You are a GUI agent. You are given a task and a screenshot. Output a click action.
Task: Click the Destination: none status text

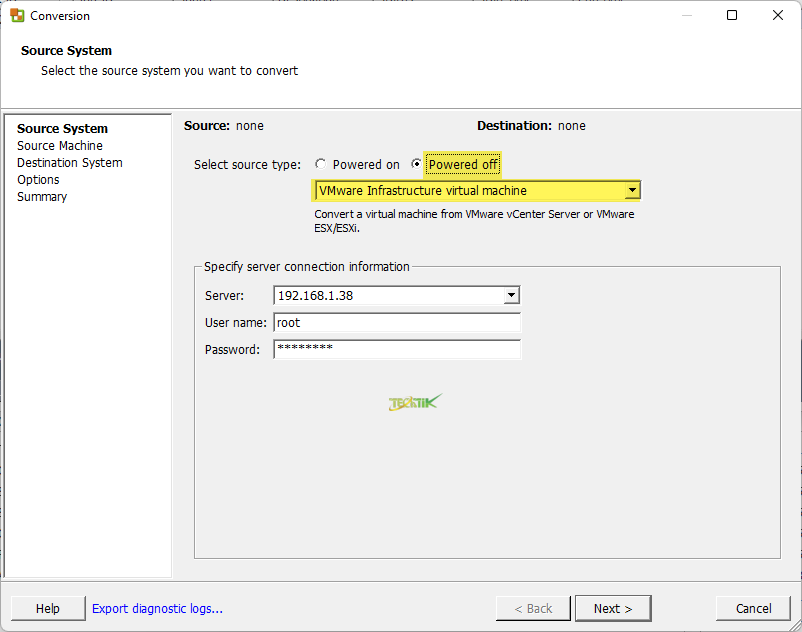(x=531, y=126)
